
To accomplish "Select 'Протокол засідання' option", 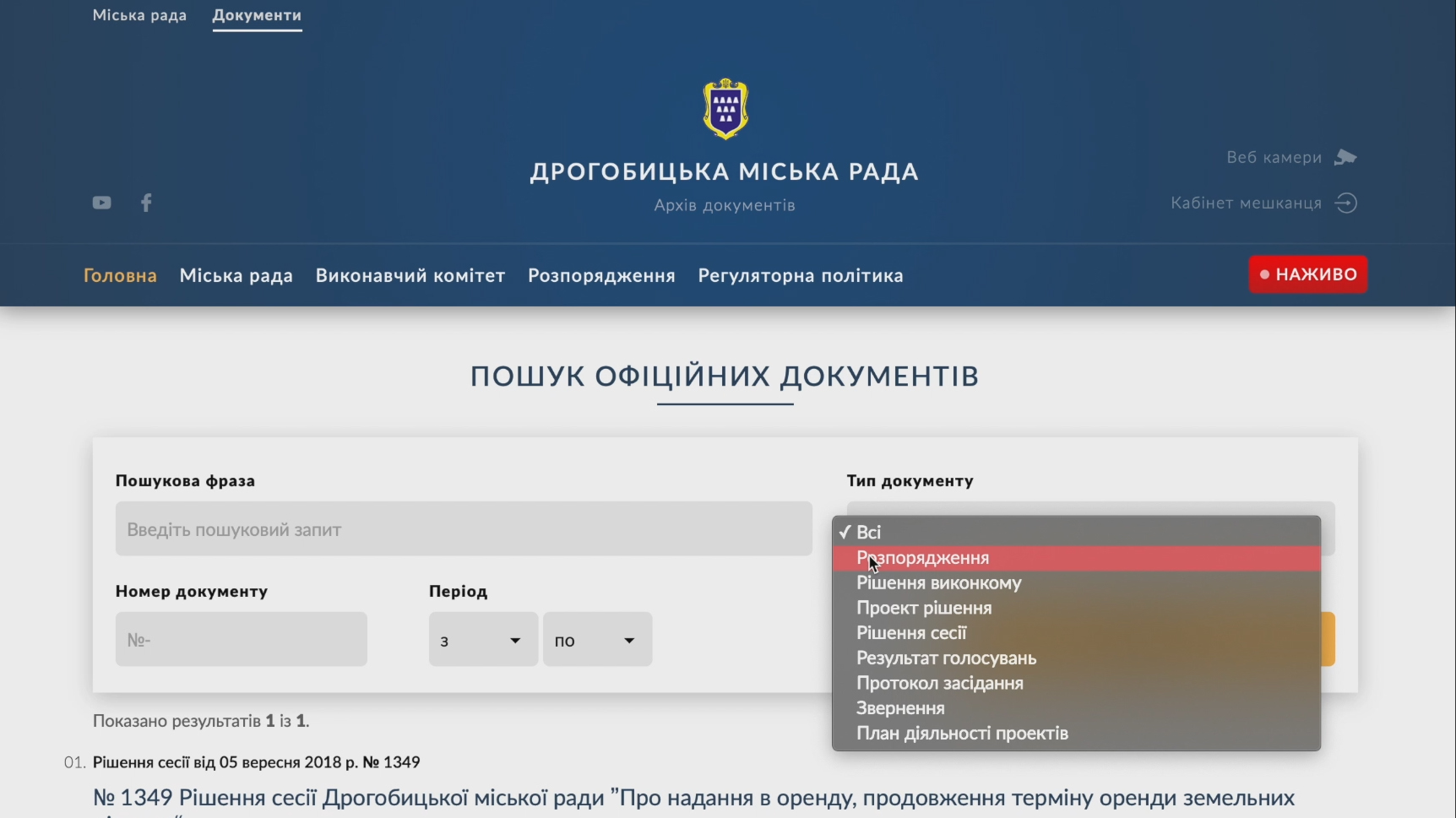I will tap(1076, 683).
